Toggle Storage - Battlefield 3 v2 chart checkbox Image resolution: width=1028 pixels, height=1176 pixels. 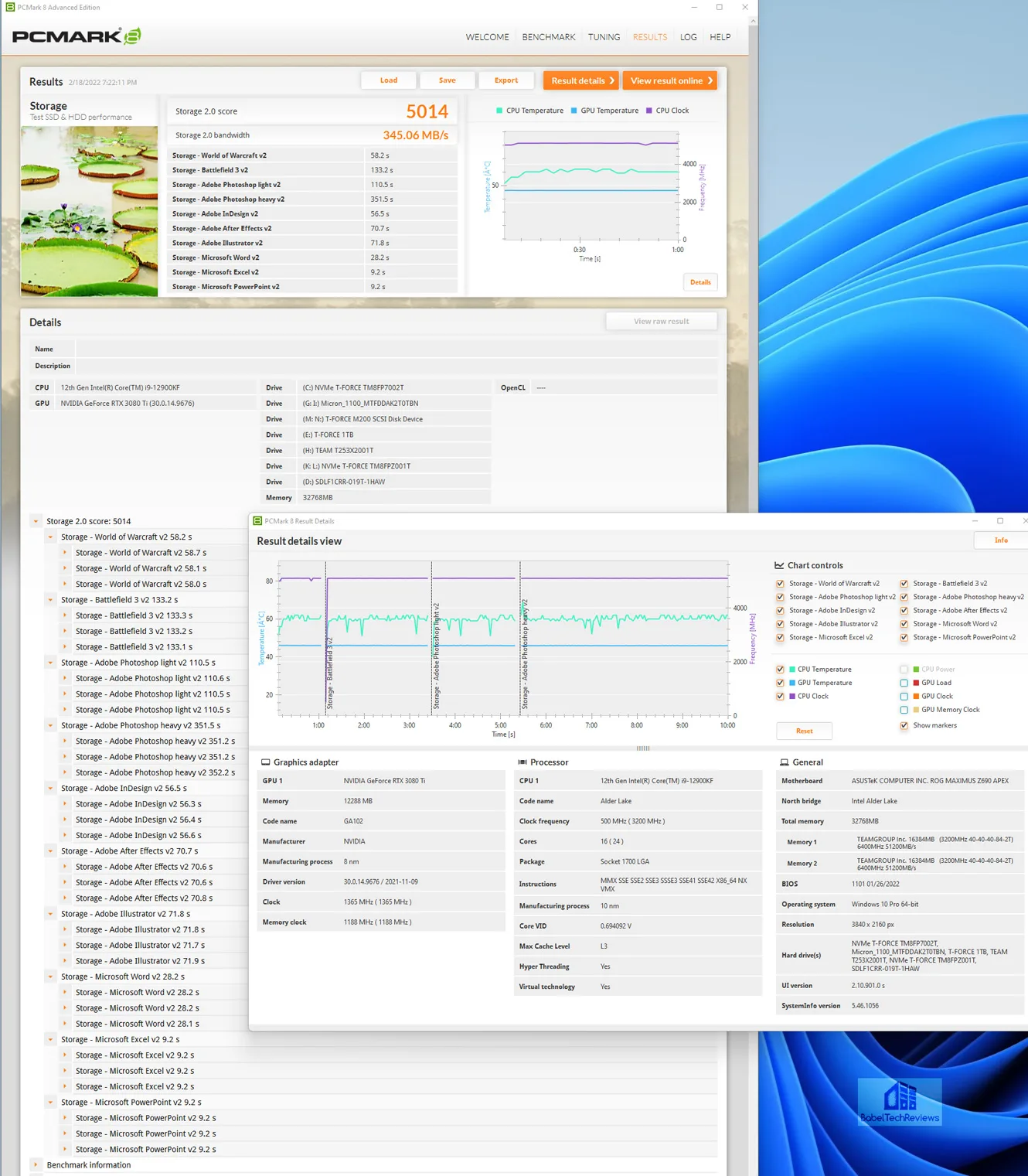pyautogui.click(x=904, y=584)
